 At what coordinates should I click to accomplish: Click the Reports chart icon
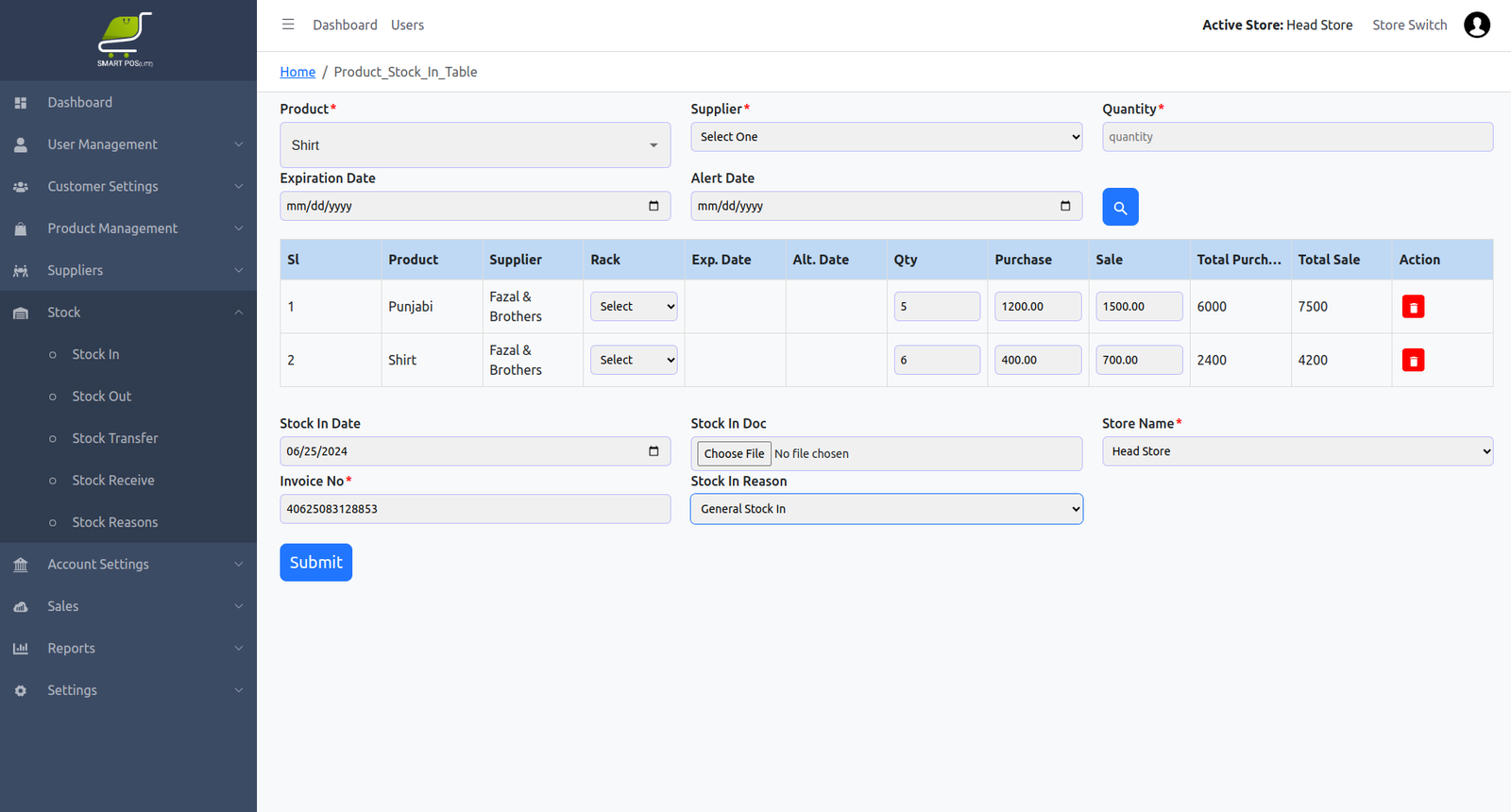[21, 649]
